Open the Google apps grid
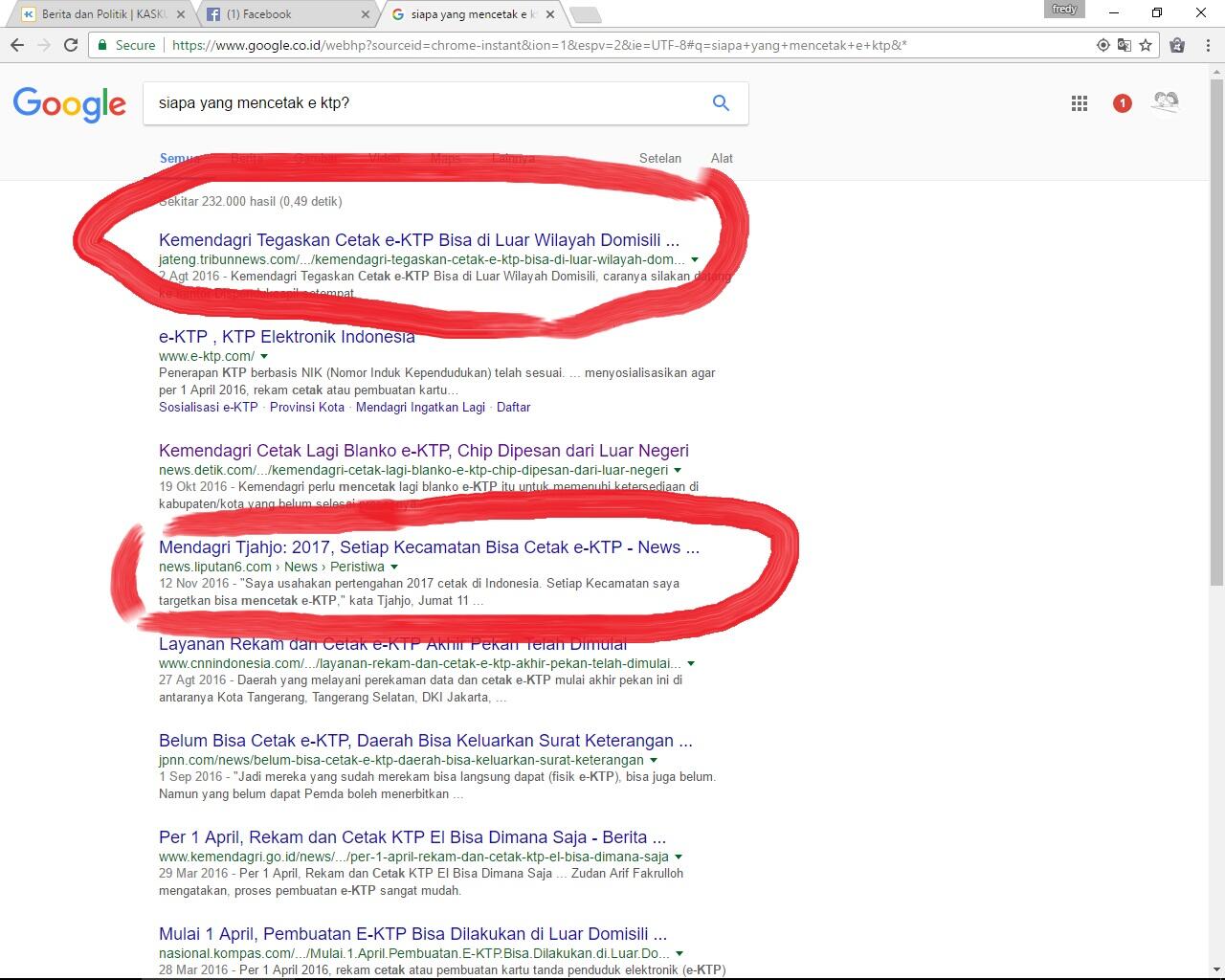Viewport: 1225px width, 980px height. (1080, 103)
